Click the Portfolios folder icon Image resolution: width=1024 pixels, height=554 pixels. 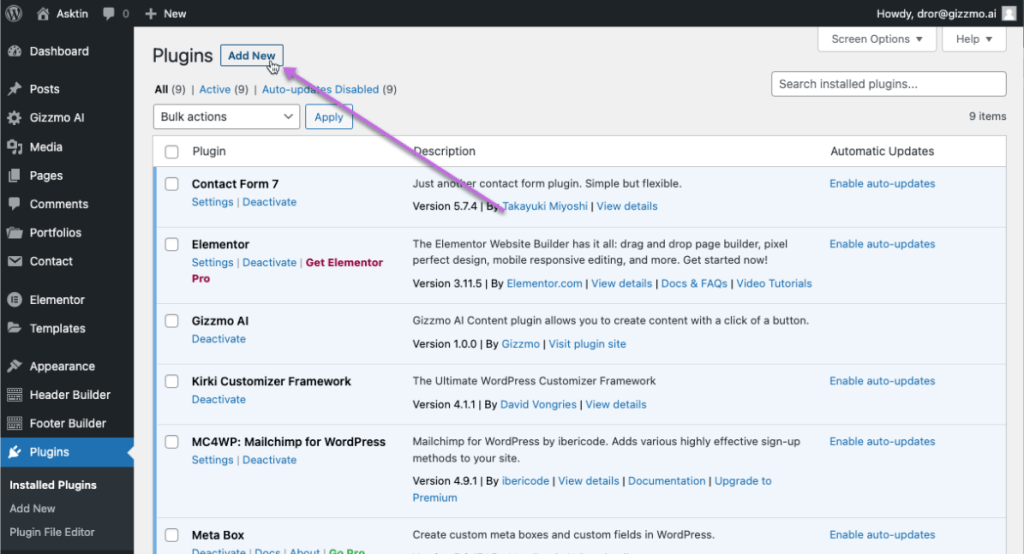(14, 233)
